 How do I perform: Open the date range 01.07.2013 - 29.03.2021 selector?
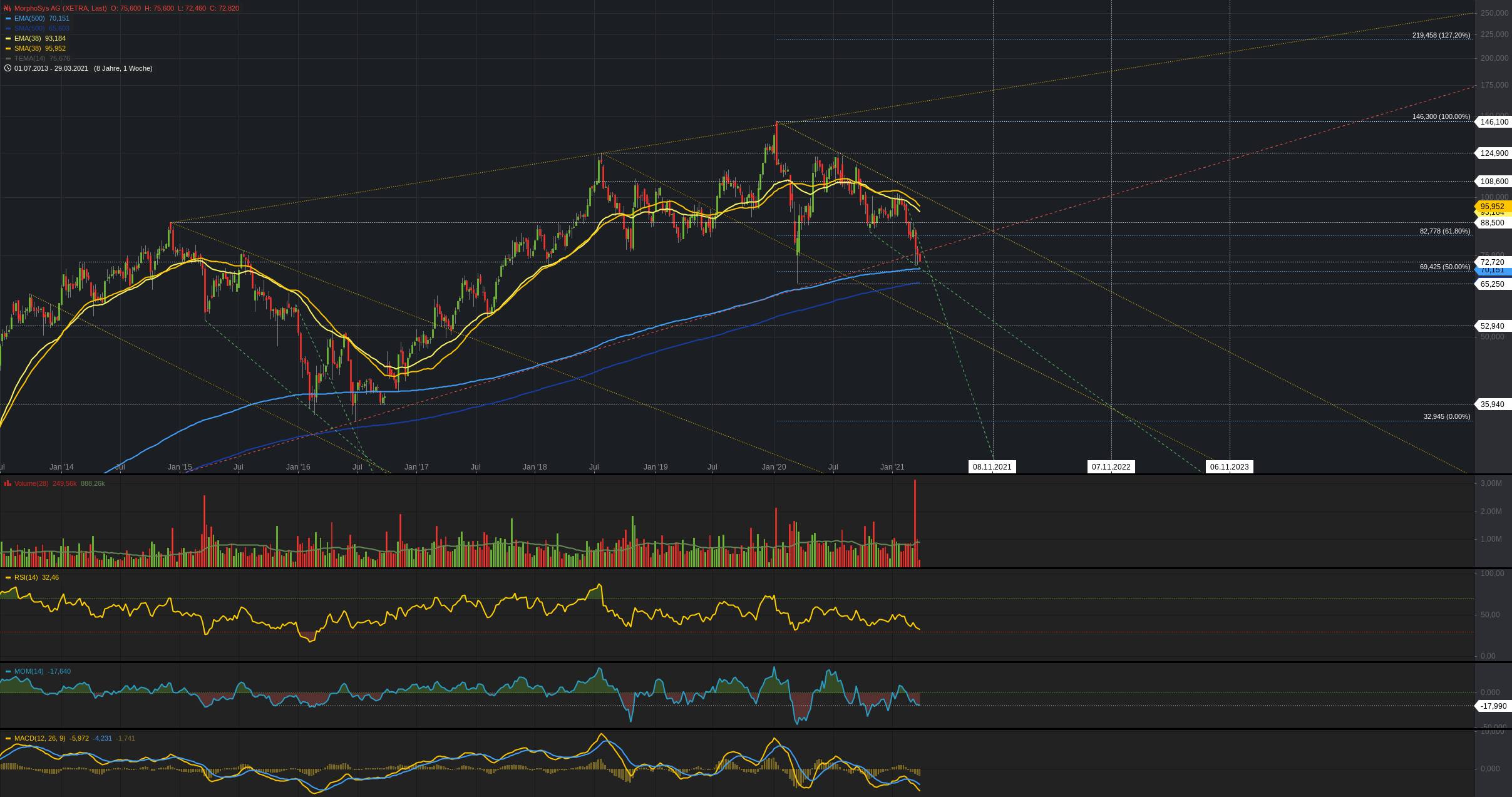coord(51,68)
